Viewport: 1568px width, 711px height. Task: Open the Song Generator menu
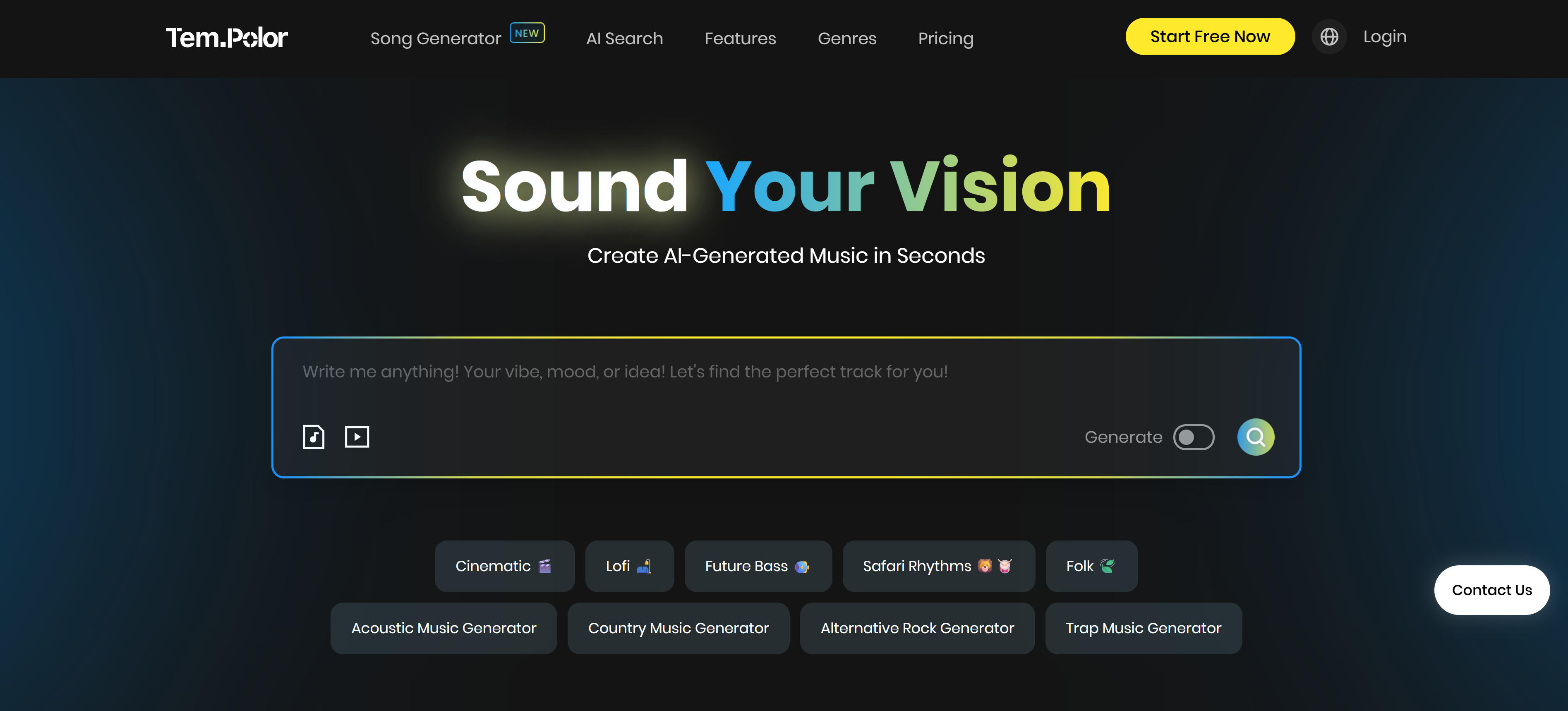pyautogui.click(x=436, y=38)
